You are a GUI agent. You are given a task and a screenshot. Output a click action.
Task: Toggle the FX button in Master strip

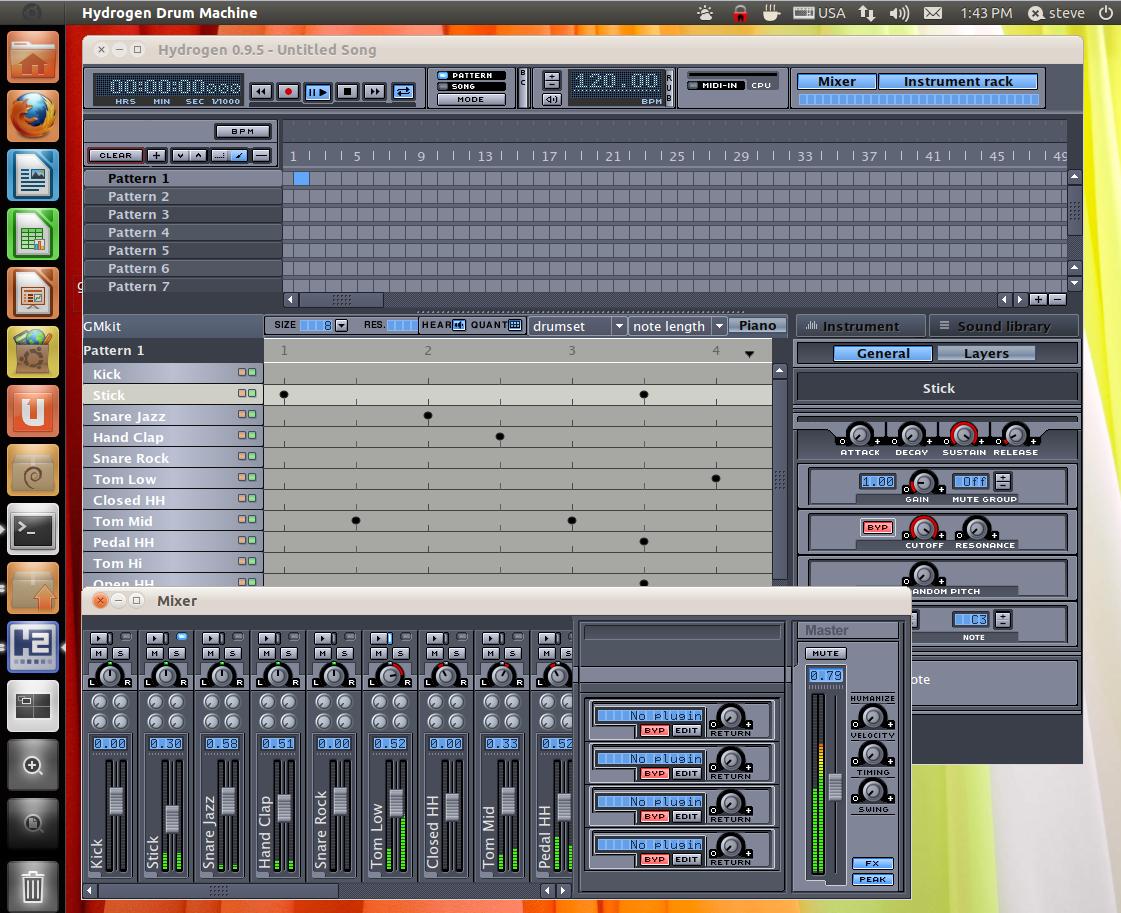point(872,863)
